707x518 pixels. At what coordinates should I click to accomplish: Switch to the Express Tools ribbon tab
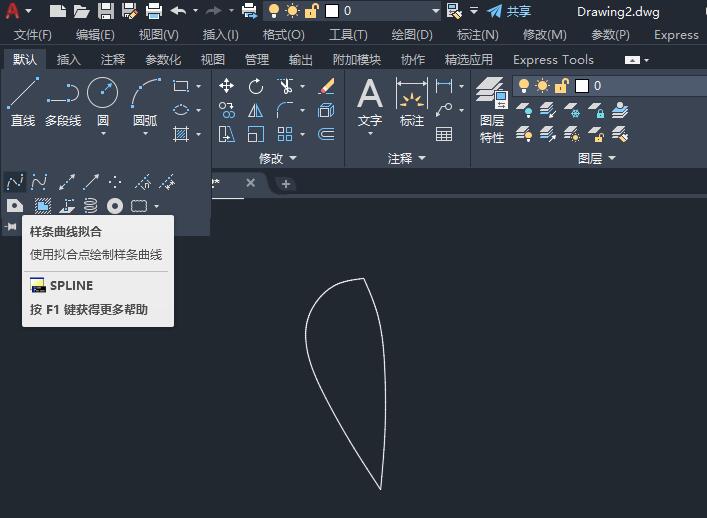[553, 60]
